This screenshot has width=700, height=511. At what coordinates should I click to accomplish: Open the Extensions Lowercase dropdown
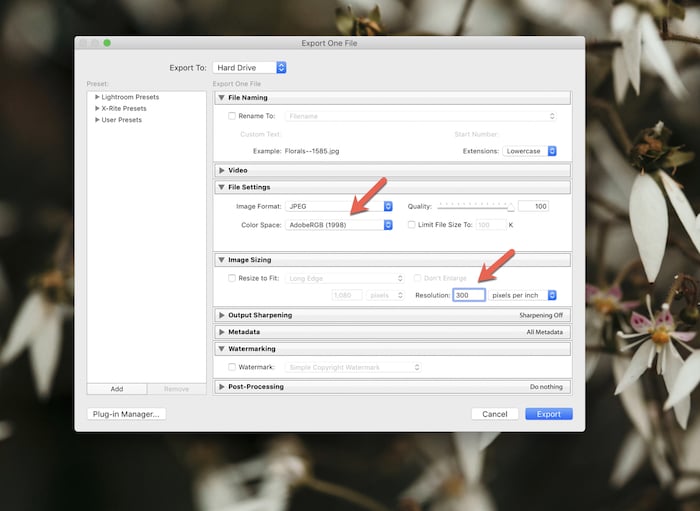(529, 151)
